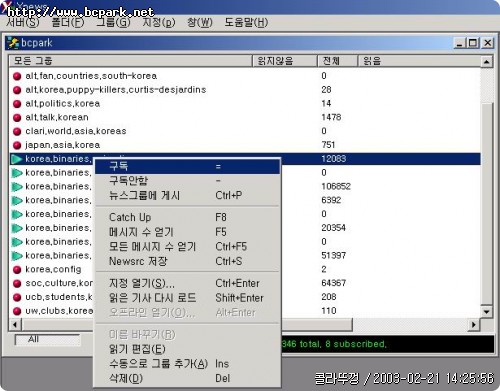Open the 폴더(F) menu
The height and width of the screenshot is (391, 500).
(68, 23)
